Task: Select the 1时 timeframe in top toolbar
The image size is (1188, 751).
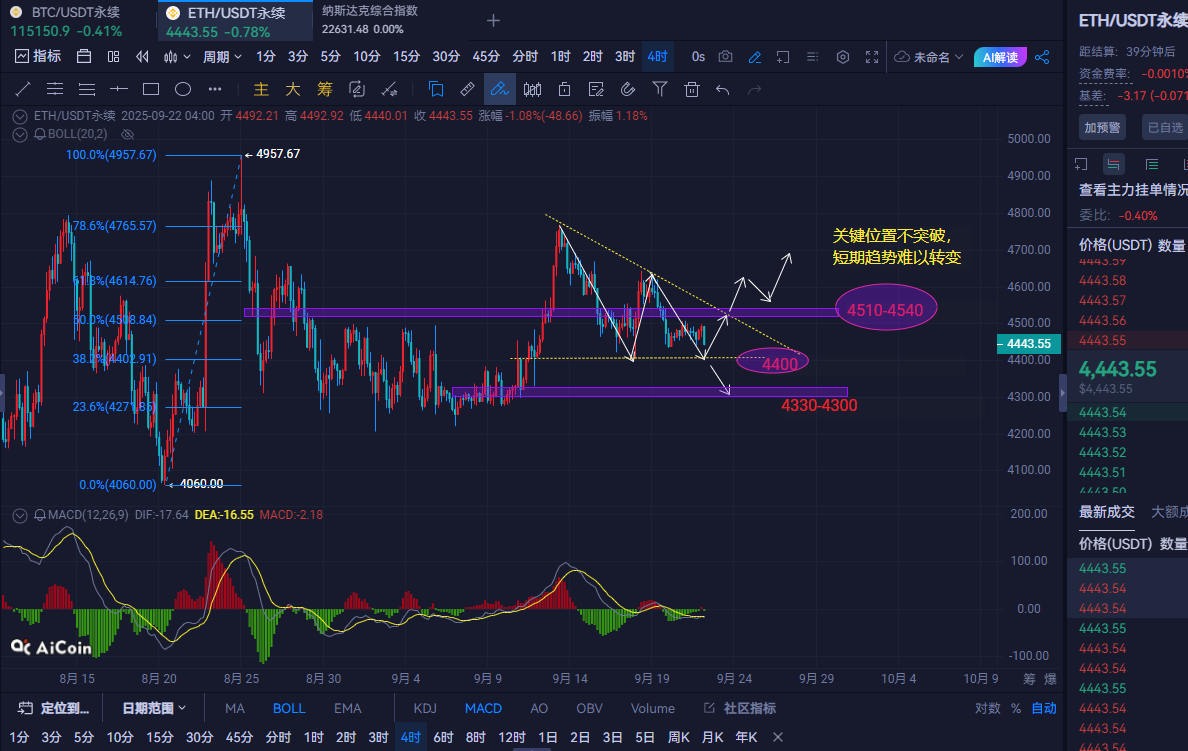Action: click(x=561, y=57)
